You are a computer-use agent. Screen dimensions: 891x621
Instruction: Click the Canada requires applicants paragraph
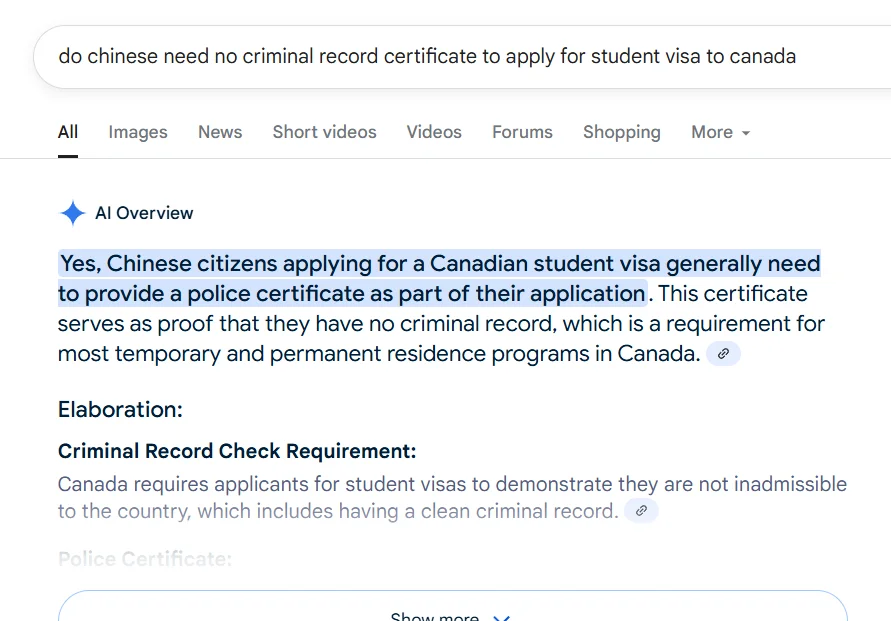[452, 485]
